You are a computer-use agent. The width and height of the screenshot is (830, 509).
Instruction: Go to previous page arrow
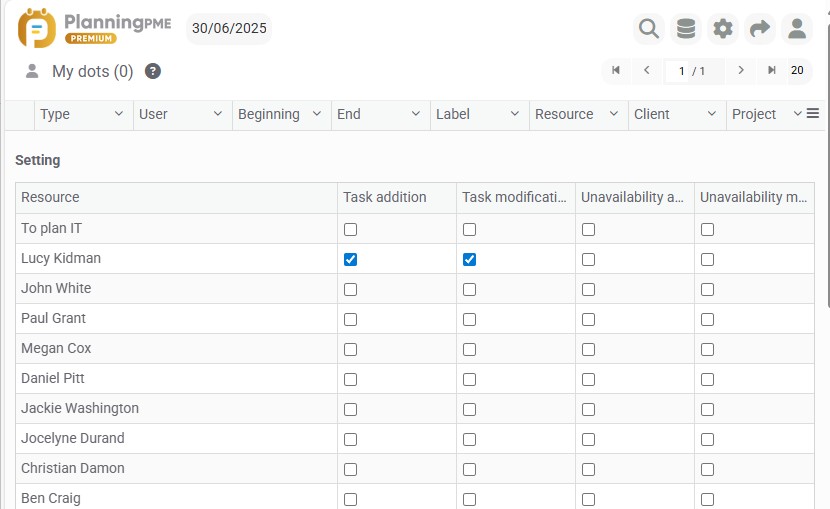(646, 70)
